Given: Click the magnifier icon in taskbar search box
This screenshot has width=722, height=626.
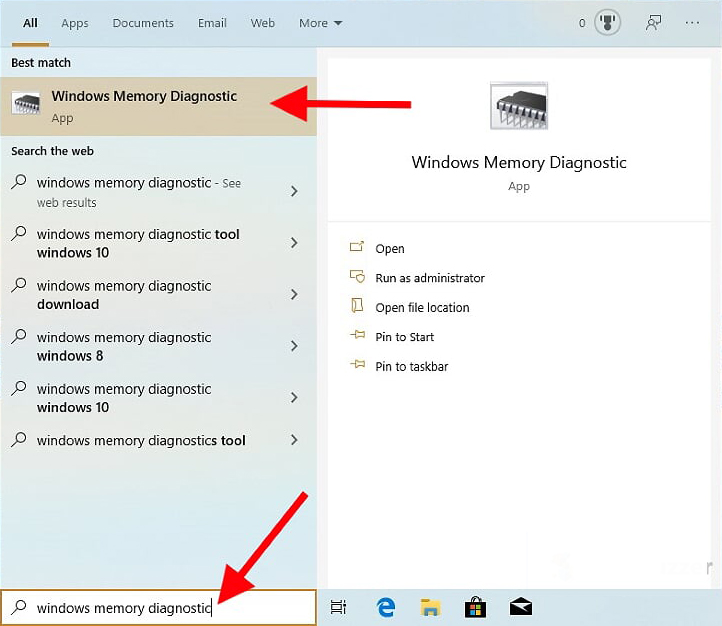Looking at the screenshot, I should click(19, 607).
